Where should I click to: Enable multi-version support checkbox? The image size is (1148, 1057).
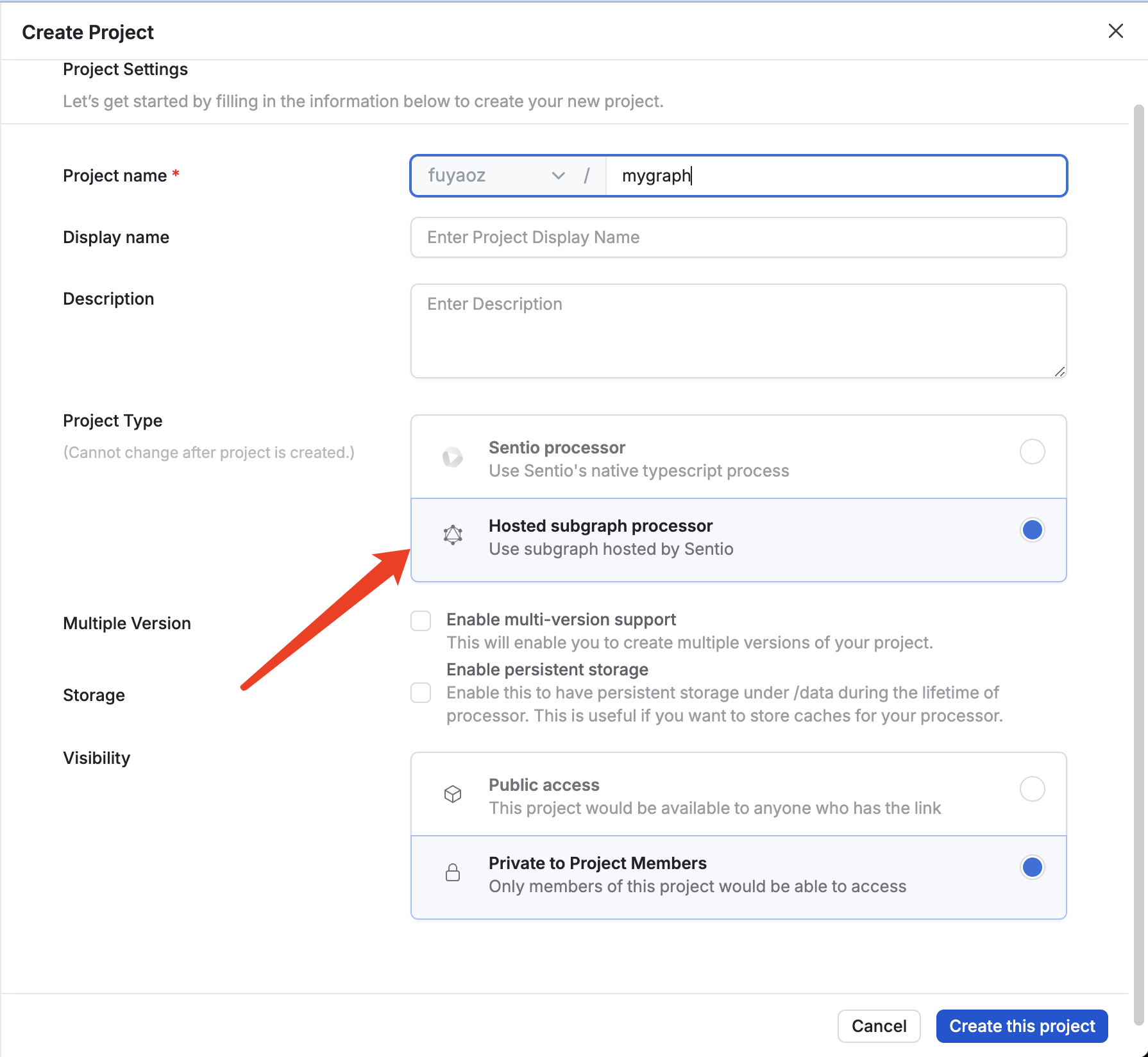421,621
